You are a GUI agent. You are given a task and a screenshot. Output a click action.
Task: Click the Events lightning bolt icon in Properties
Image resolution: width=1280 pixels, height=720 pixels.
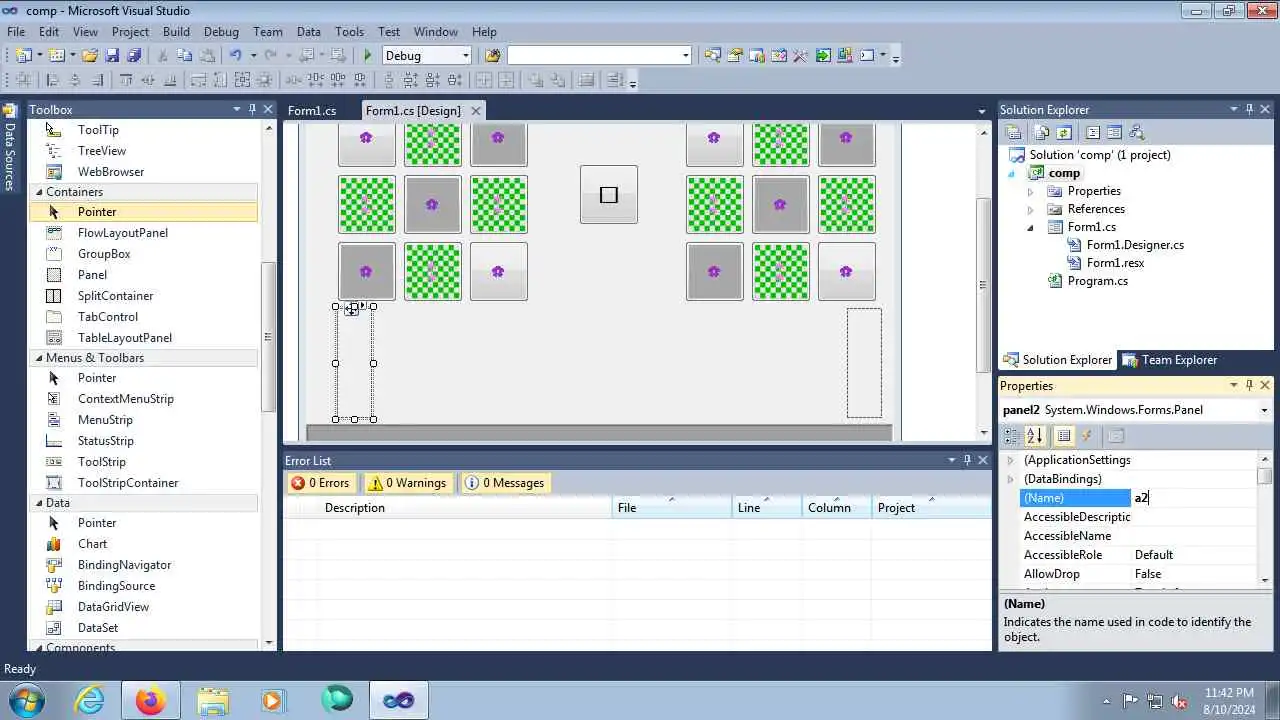pyautogui.click(x=1087, y=436)
